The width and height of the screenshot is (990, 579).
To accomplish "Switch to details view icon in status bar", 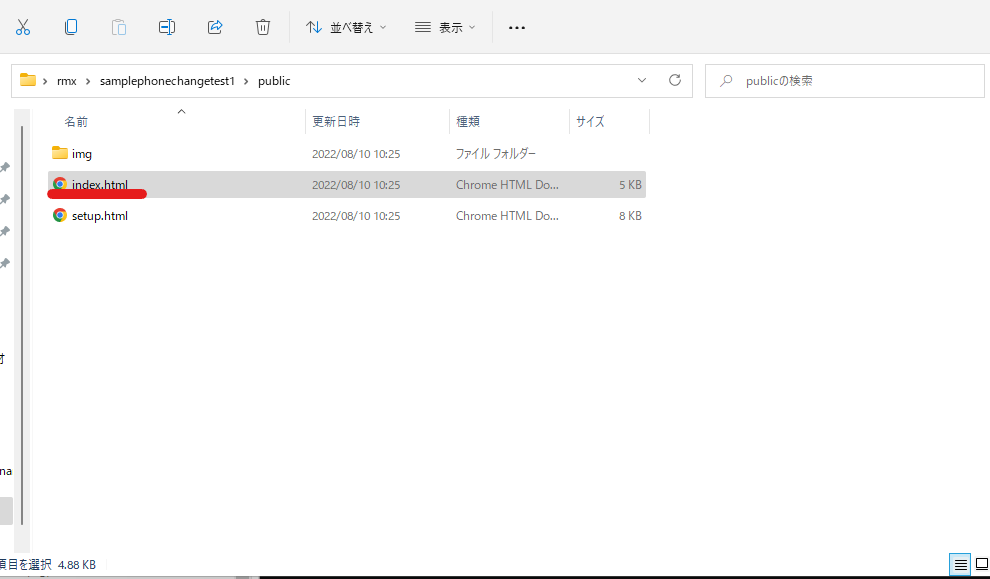I will tap(960, 564).
